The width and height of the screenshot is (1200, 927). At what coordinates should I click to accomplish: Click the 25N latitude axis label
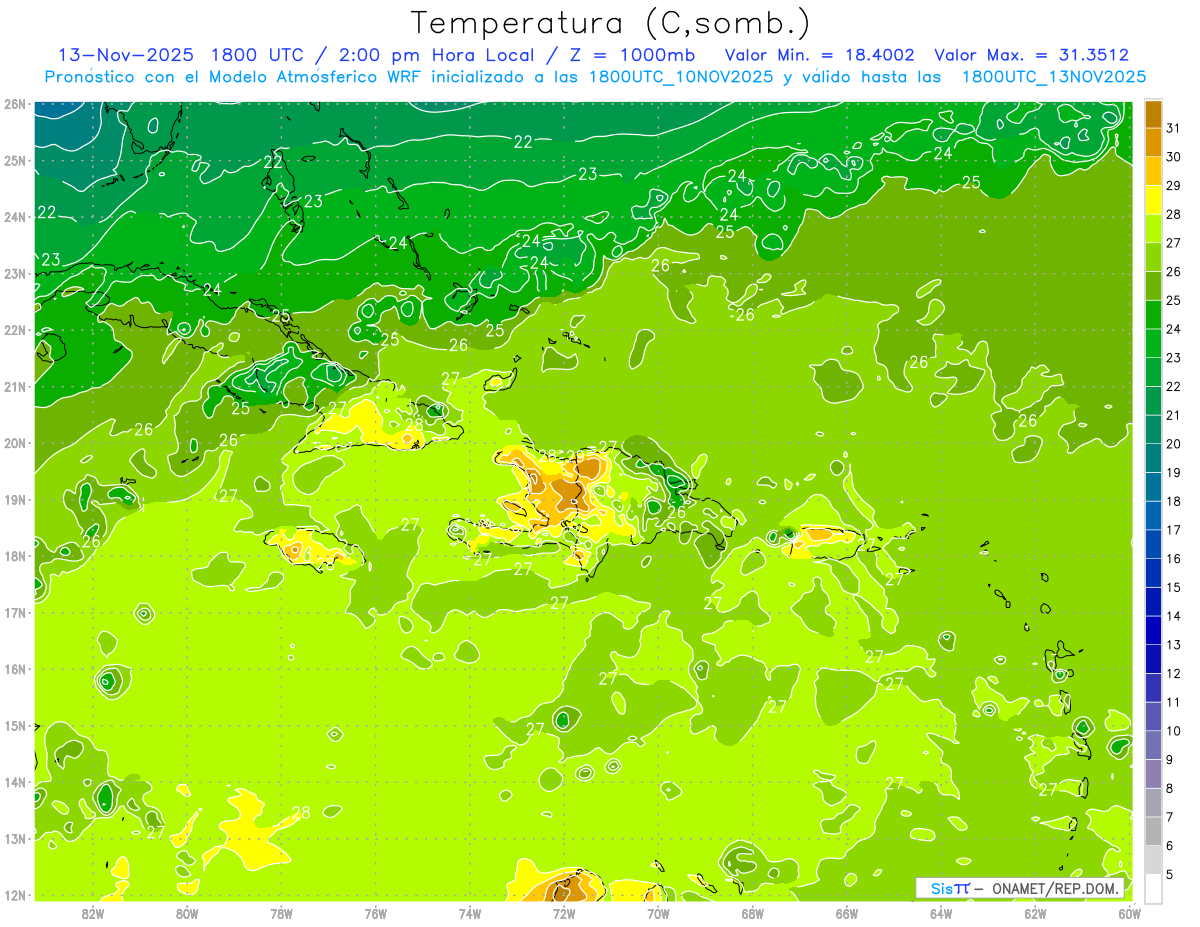coord(14,161)
